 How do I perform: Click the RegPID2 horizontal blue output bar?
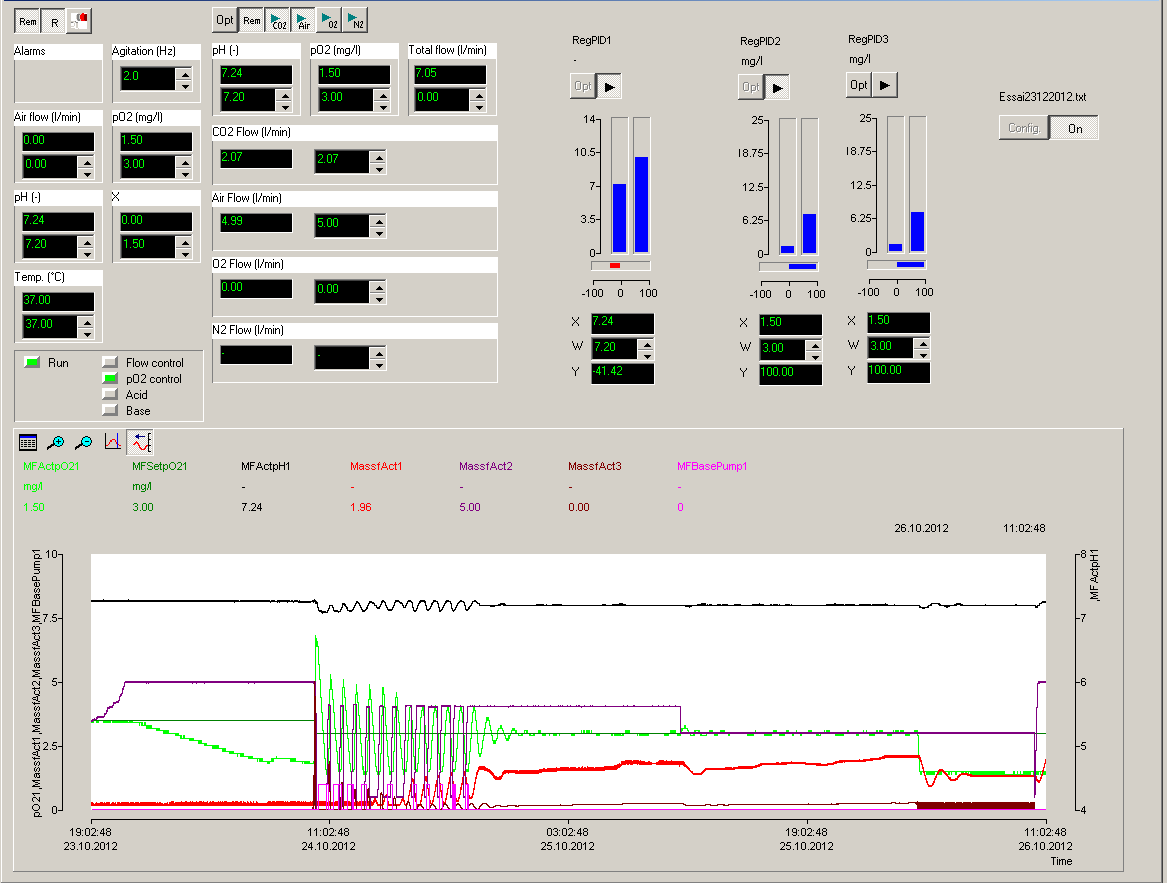tap(802, 266)
